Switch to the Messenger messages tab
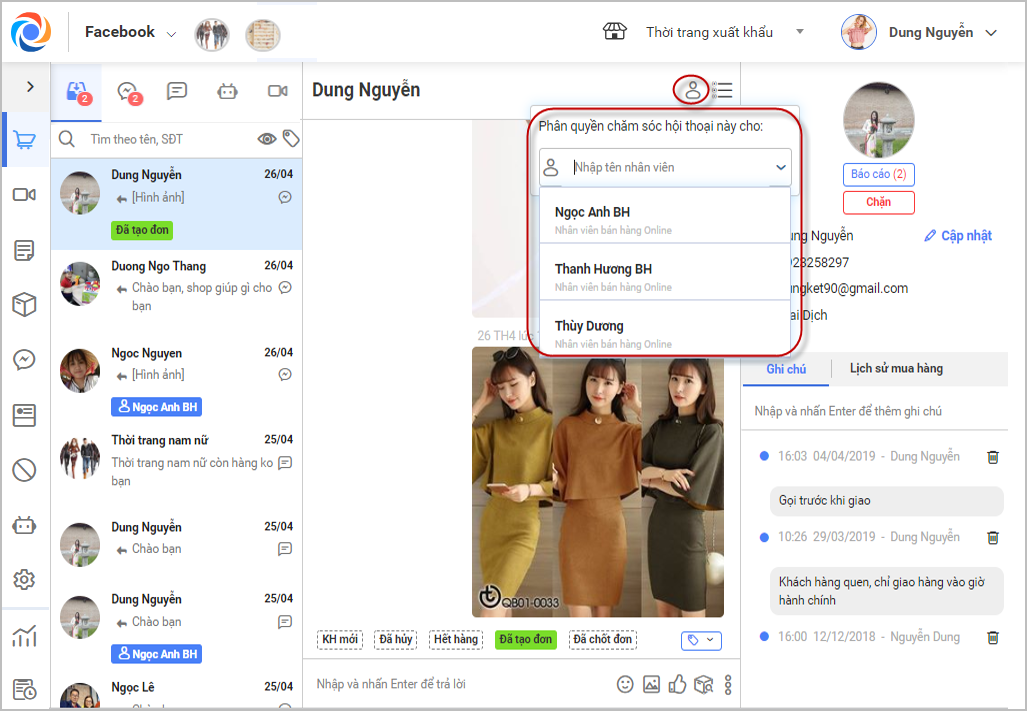This screenshot has height=711, width=1027. tap(128, 92)
